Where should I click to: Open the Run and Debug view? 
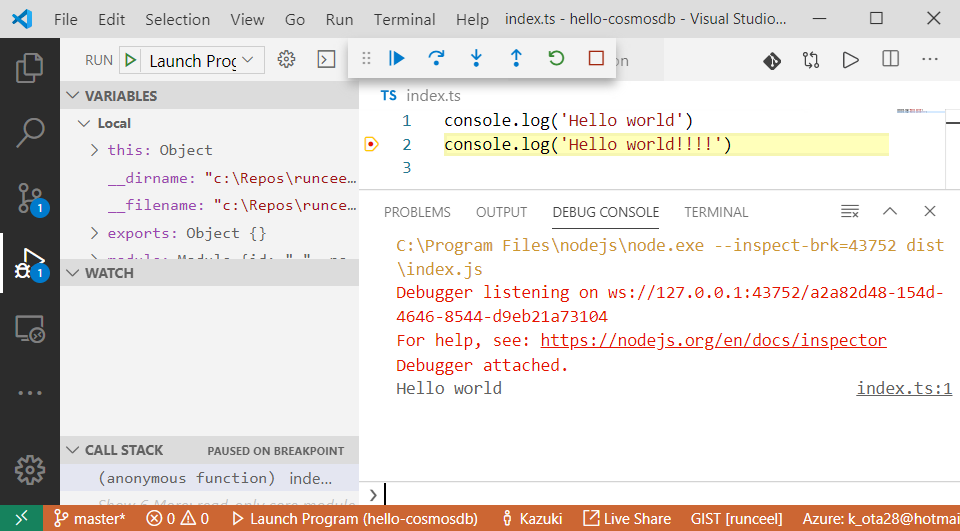point(31,265)
